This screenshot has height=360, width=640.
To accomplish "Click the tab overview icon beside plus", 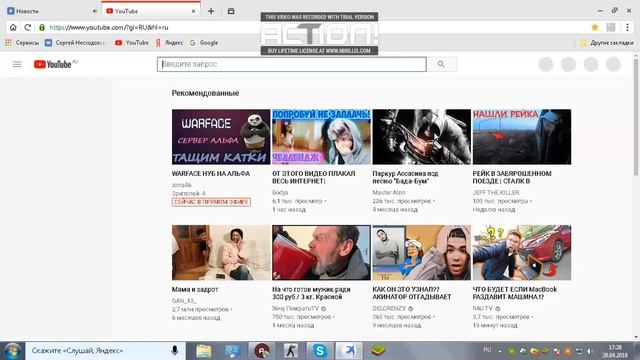I will tap(231, 11).
